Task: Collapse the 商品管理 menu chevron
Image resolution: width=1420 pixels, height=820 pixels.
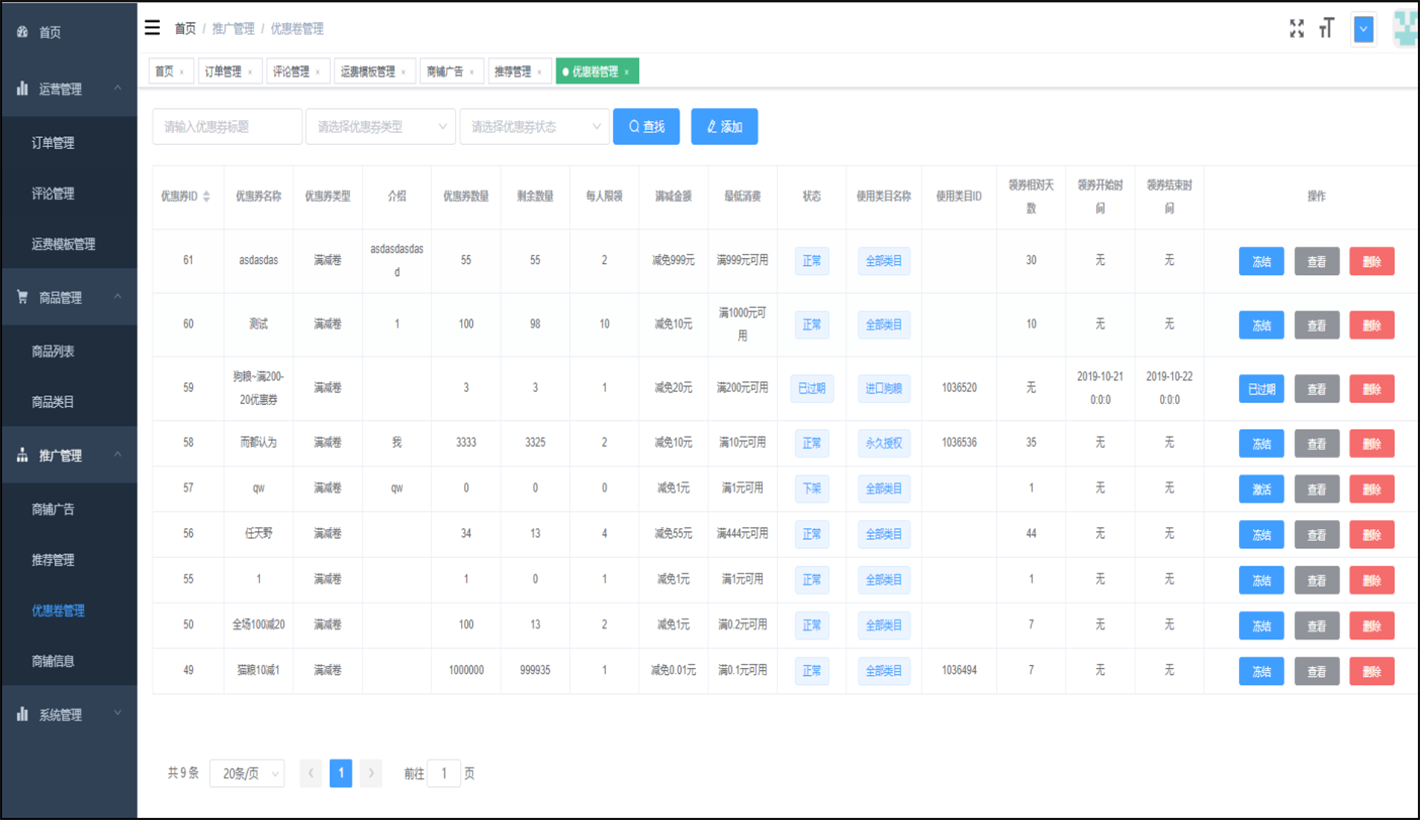Action: pos(117,297)
